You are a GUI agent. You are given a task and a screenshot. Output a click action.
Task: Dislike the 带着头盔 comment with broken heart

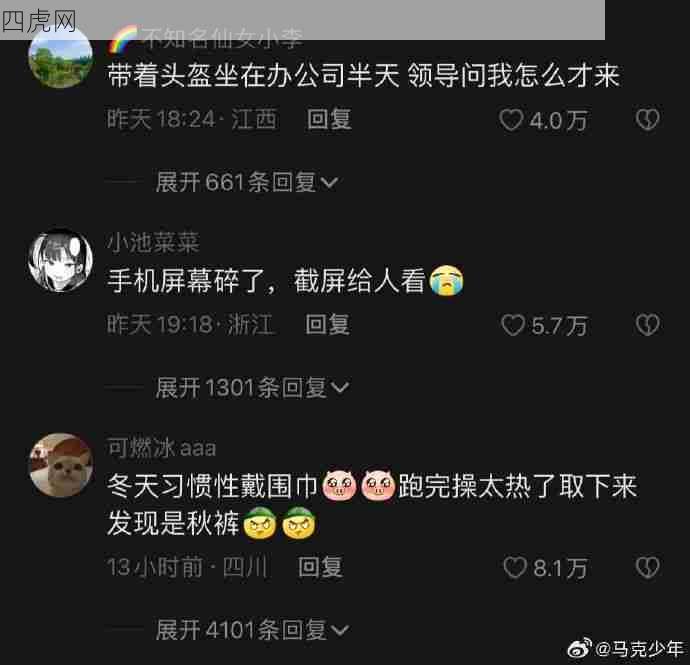[x=647, y=119]
